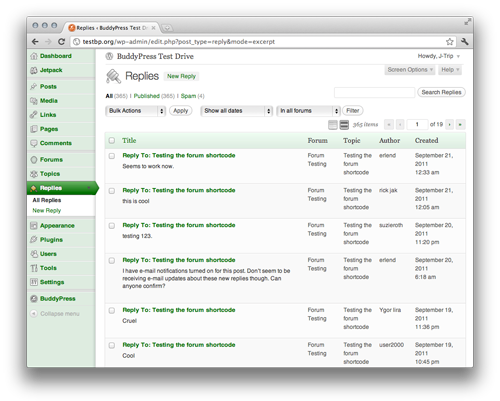Go to next page arrow
The width and height of the screenshot is (500, 401).
coord(450,125)
